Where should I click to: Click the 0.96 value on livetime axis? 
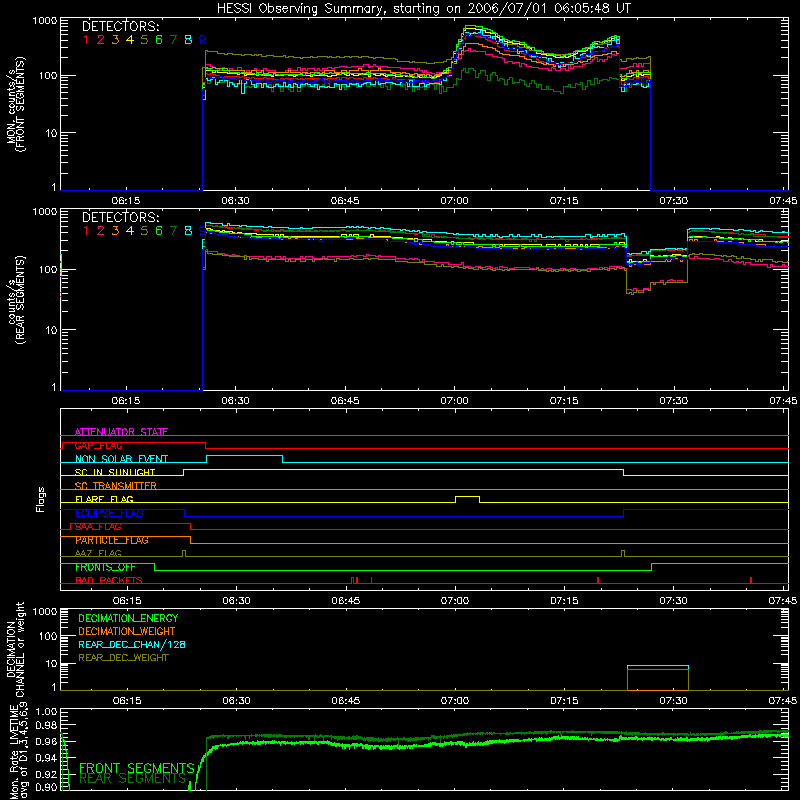point(46,741)
